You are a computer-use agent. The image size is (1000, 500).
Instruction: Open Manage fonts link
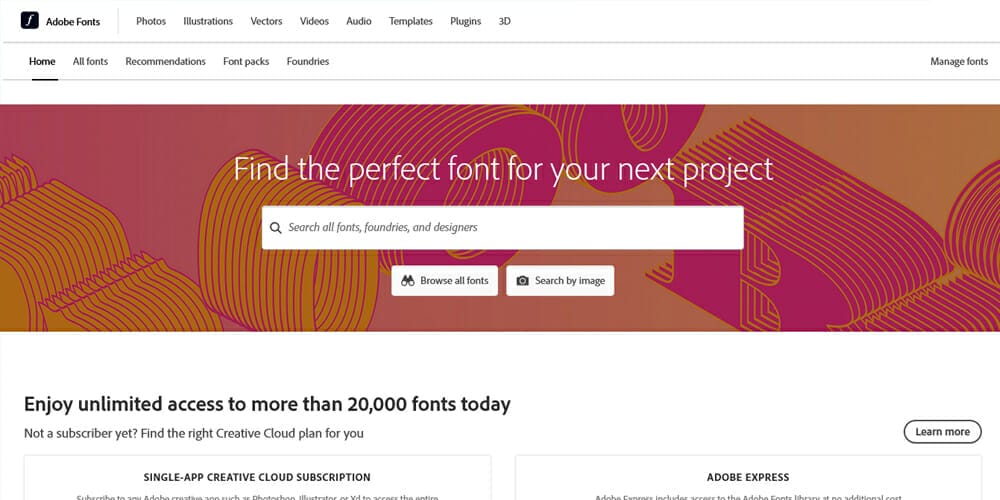coord(959,61)
